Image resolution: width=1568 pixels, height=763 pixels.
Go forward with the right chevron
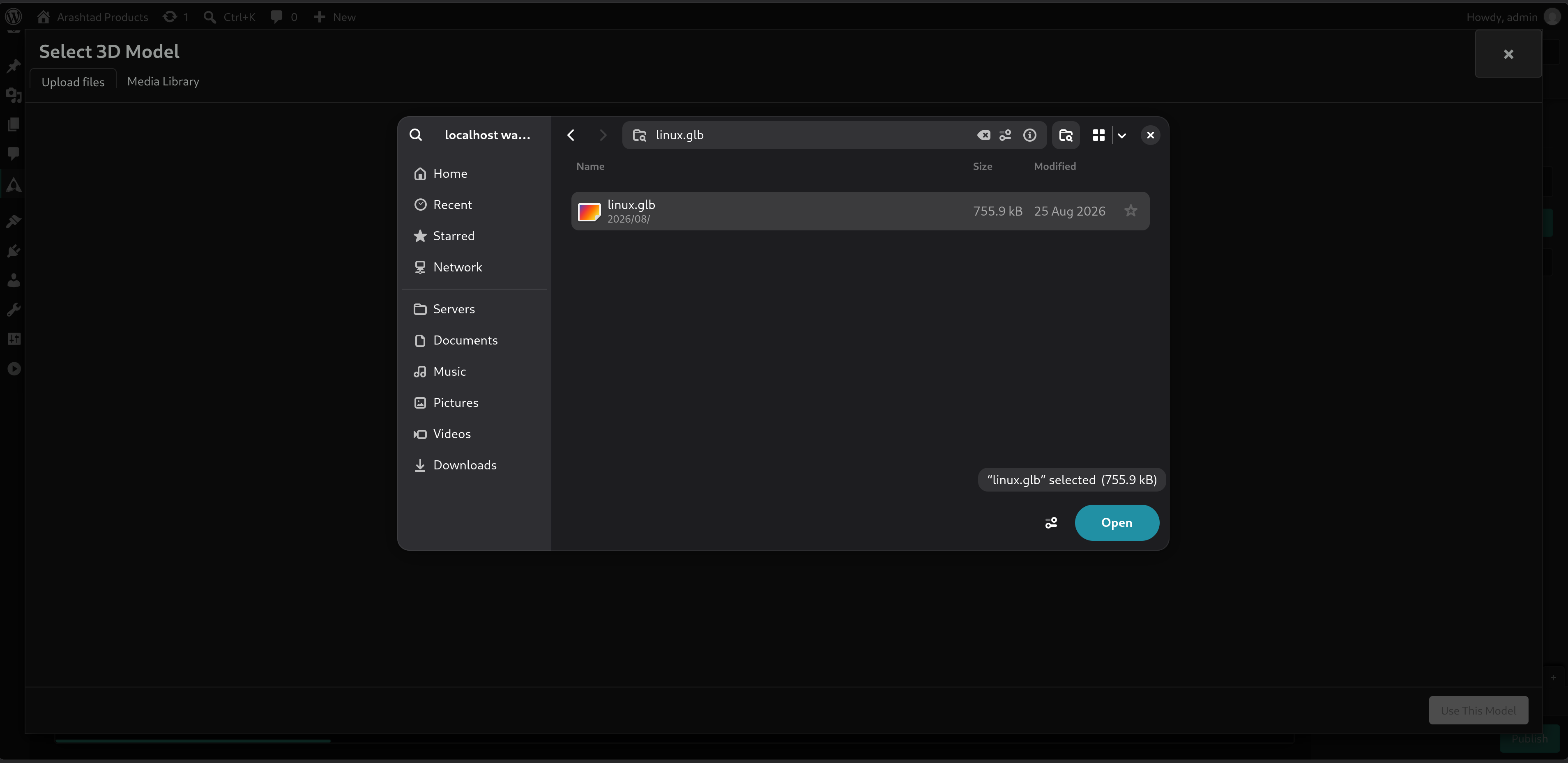coord(603,135)
